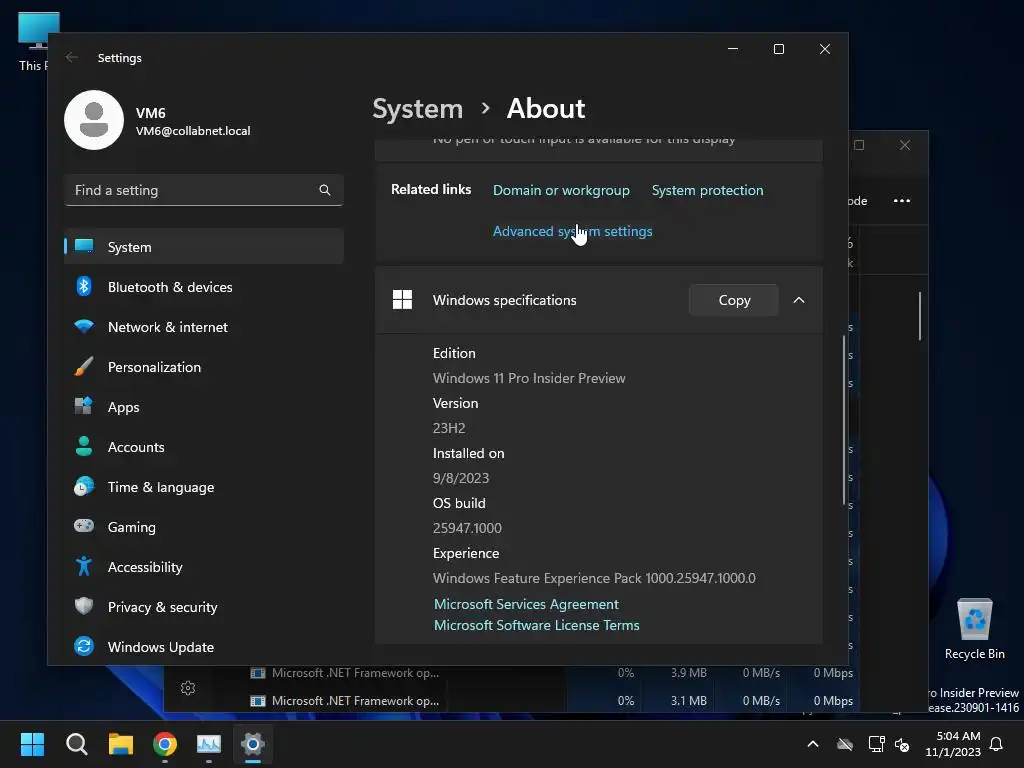Collapse Windows specifications section
Image resolution: width=1024 pixels, height=768 pixels.
(x=799, y=300)
